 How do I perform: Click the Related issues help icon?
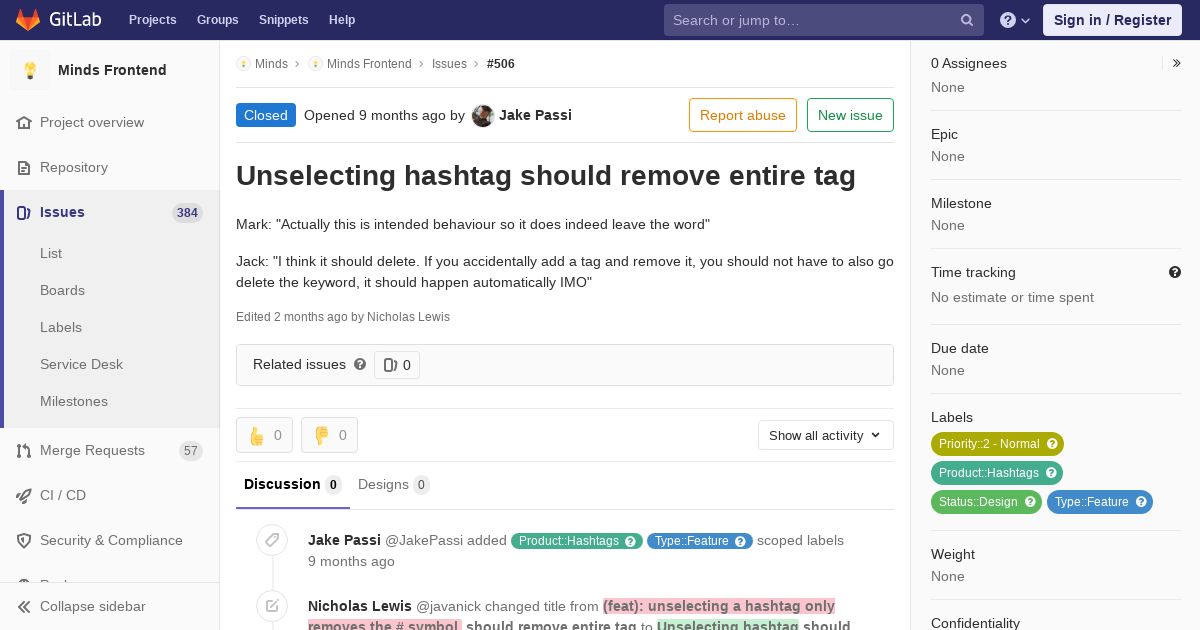point(360,364)
